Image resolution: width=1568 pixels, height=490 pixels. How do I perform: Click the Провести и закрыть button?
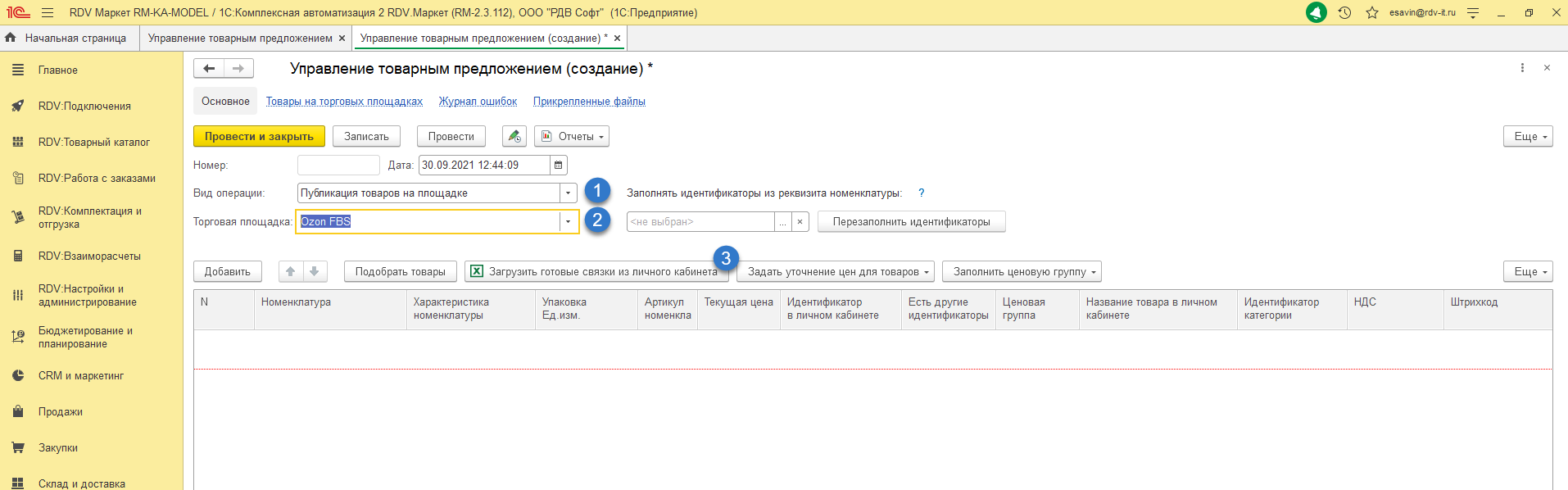(x=259, y=136)
